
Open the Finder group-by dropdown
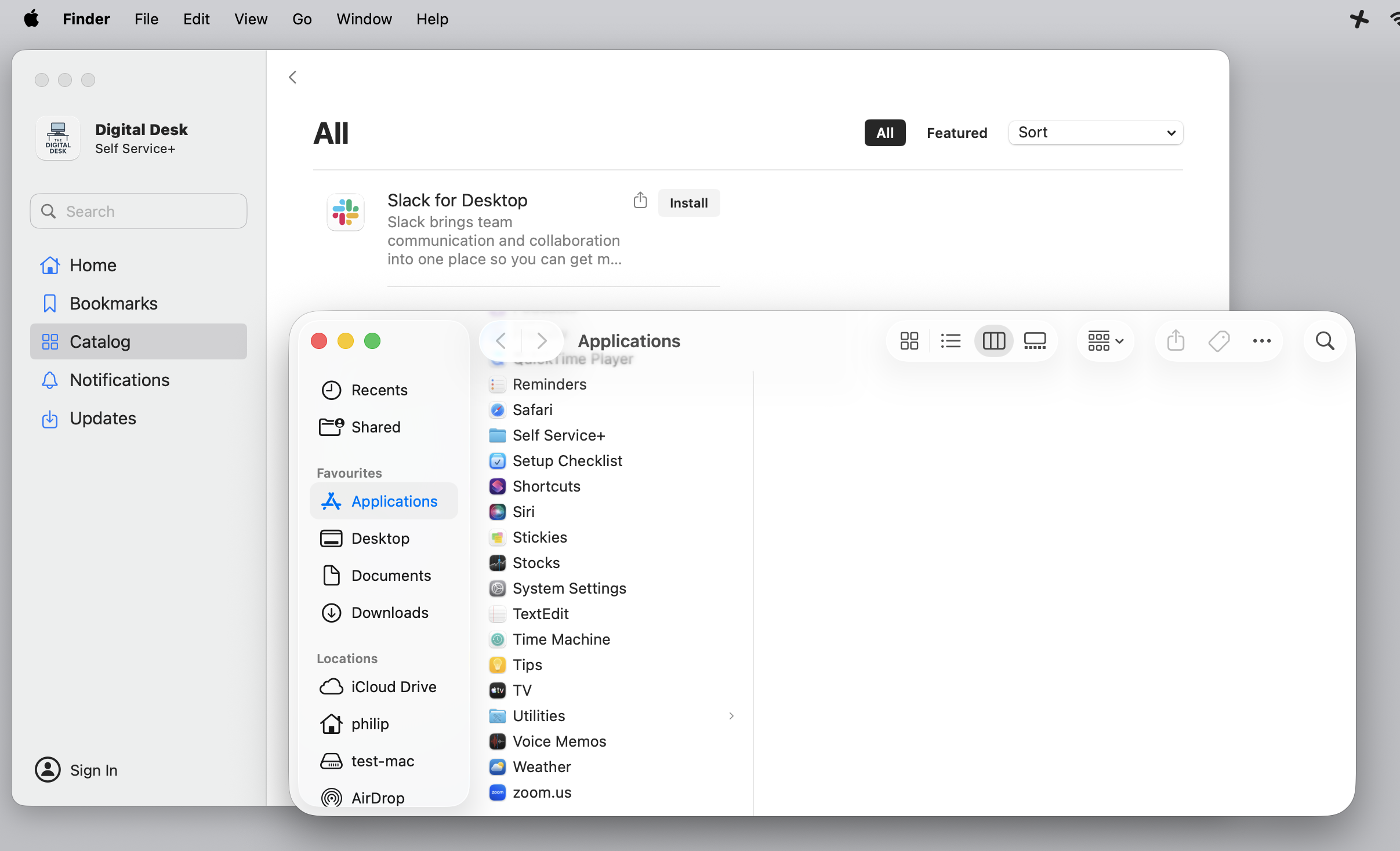tap(1105, 341)
